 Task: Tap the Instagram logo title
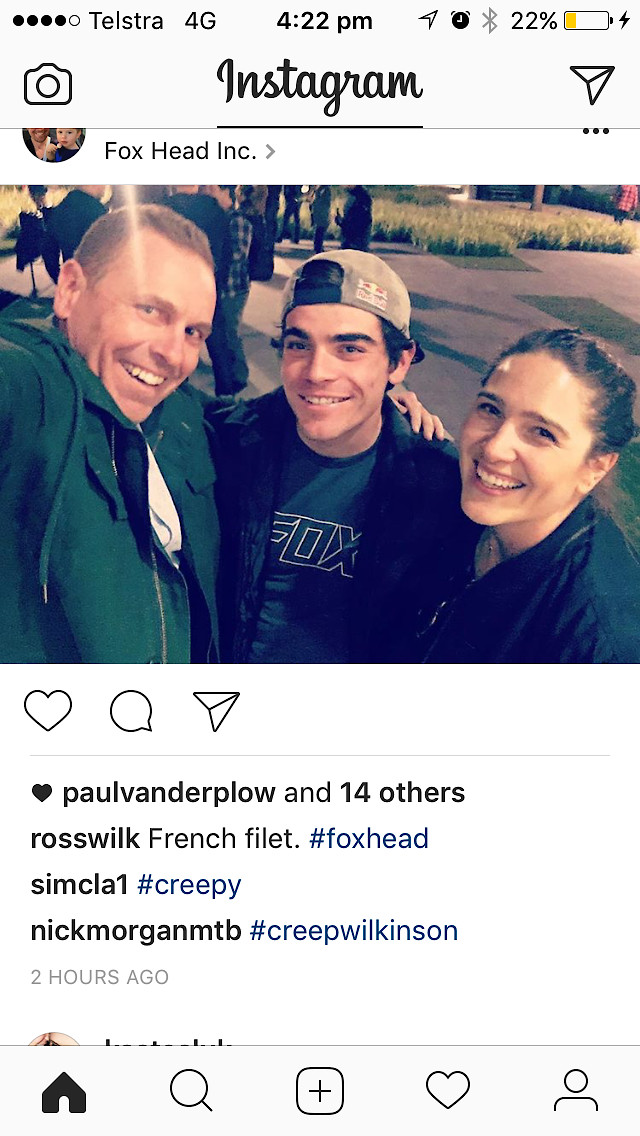coord(320,85)
